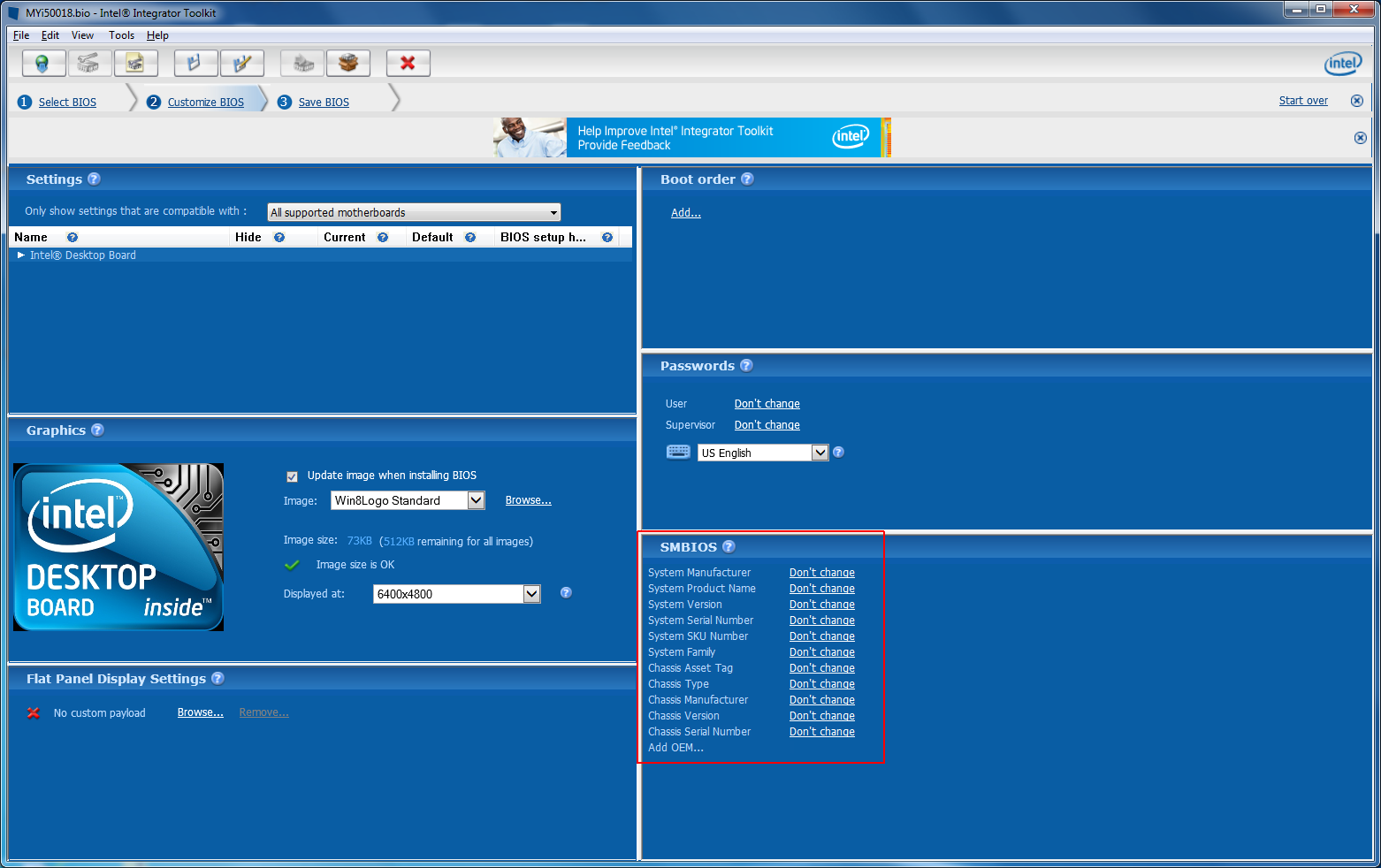Screen dimensions: 1381x868
Task: Click Don't change for System Serial Number
Action: [x=822, y=620]
